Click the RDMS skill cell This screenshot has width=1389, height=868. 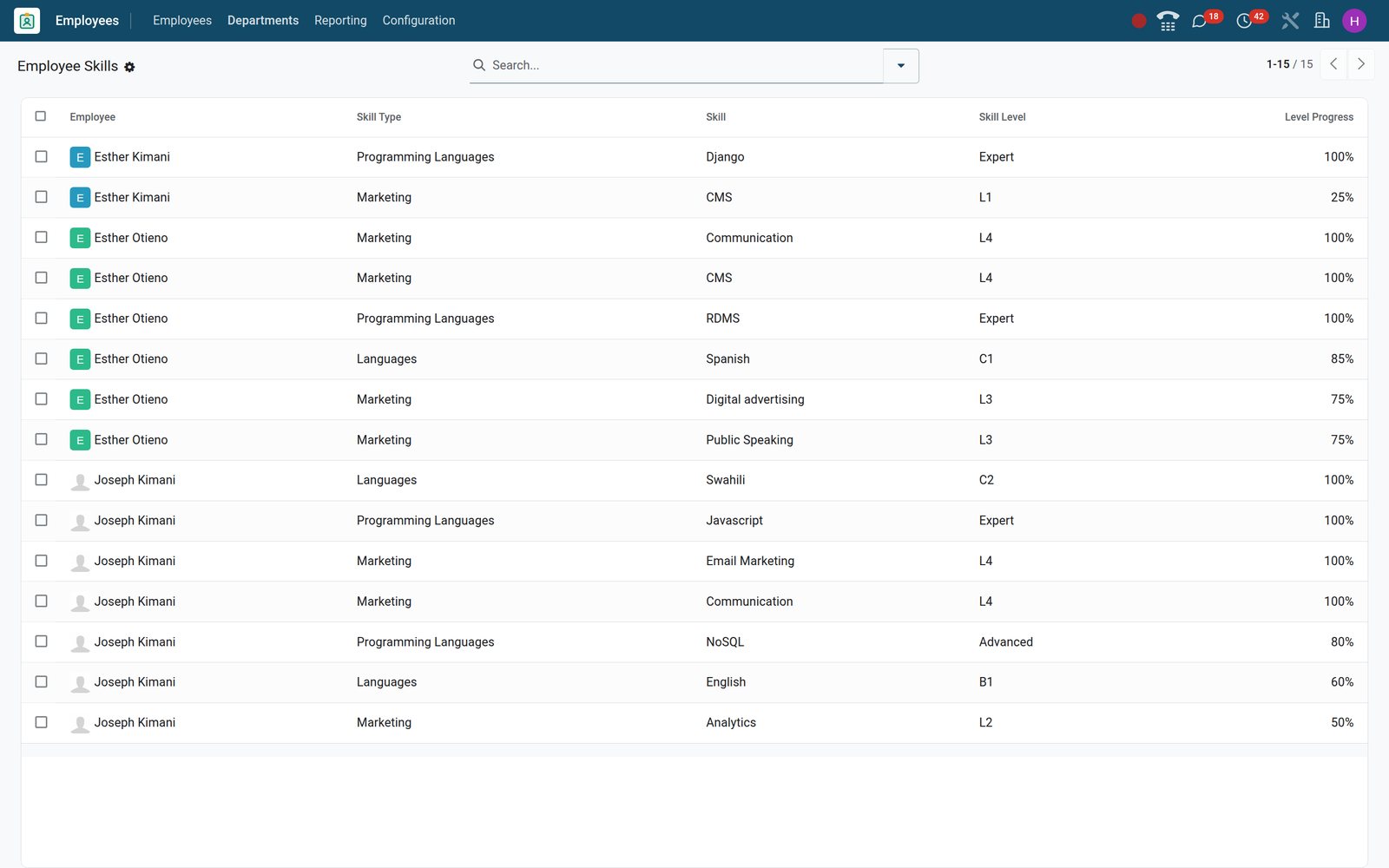pos(723,319)
